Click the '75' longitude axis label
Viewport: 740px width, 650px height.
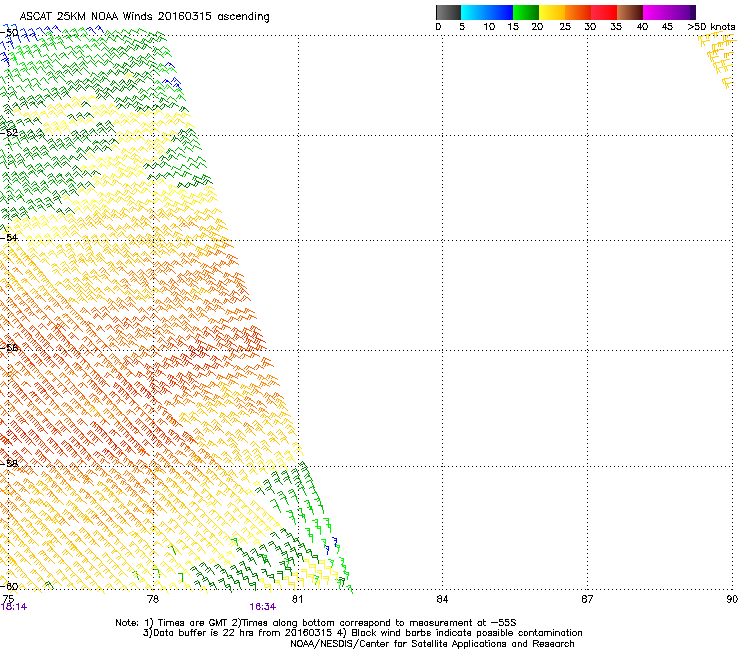click(x=8, y=599)
